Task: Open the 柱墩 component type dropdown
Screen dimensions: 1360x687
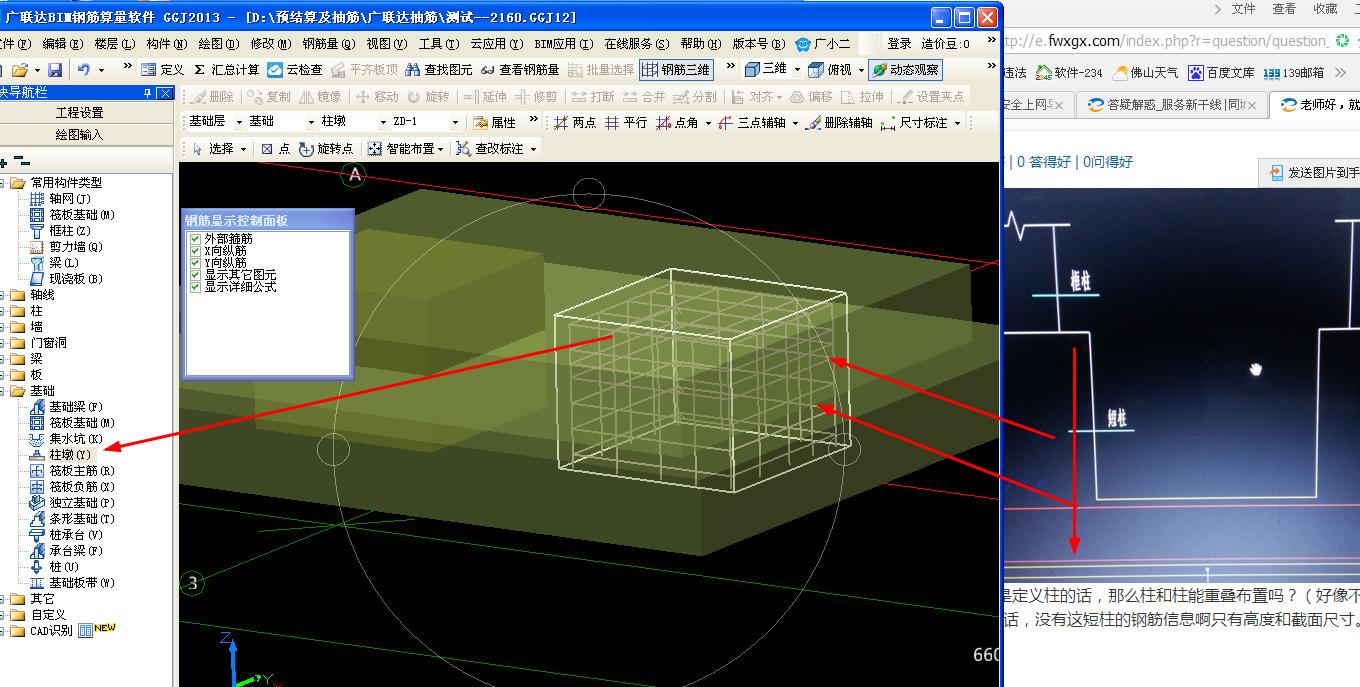Action: 383,122
